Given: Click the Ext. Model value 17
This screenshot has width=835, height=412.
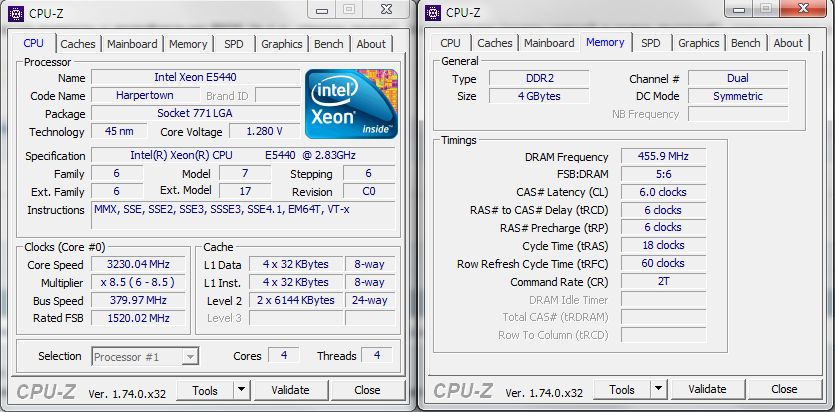Looking at the screenshot, I should click(245, 191).
